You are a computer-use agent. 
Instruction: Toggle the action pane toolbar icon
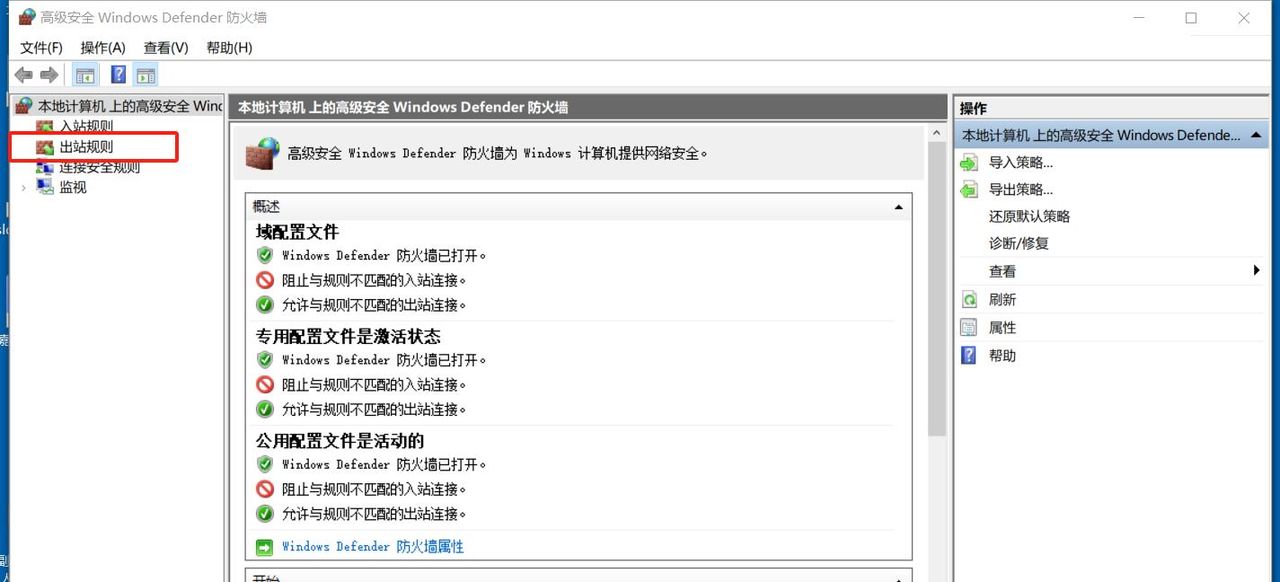coord(146,75)
